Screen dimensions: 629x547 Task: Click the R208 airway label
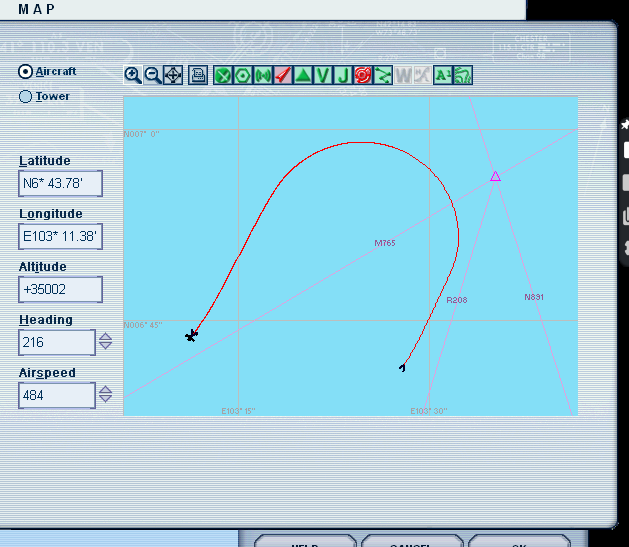[457, 300]
